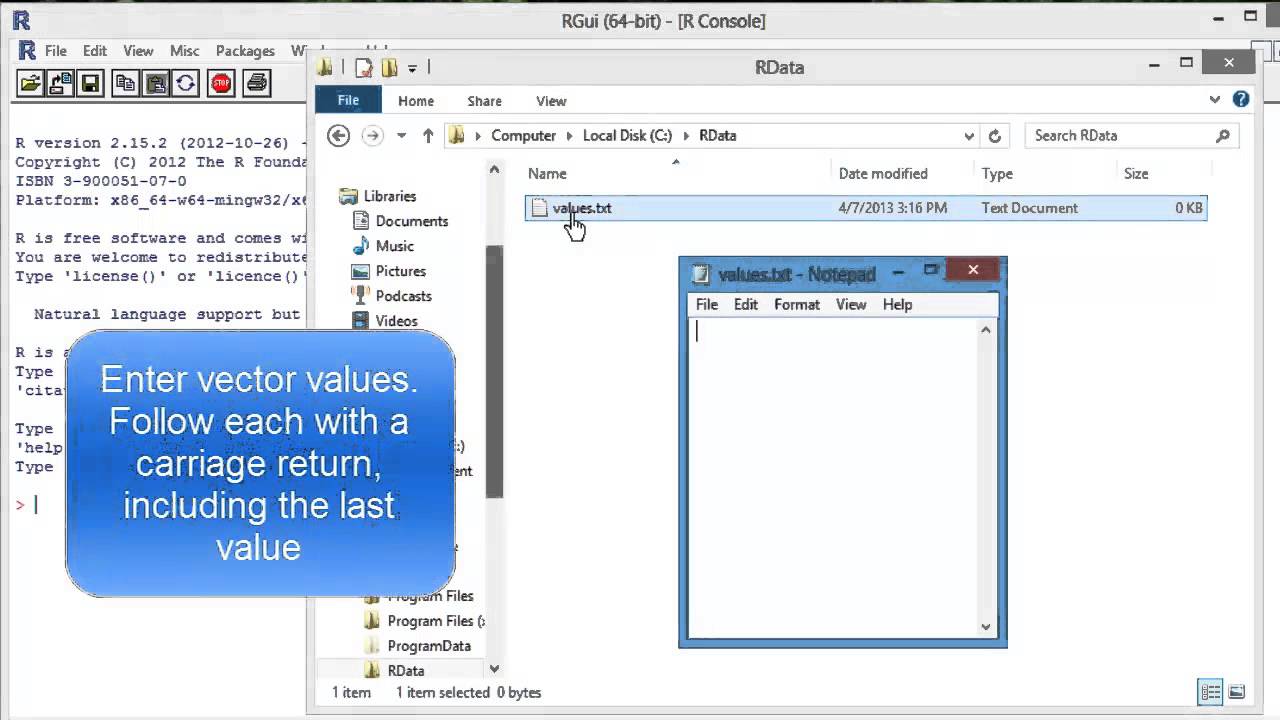Click the red Stop computation icon
Screen dimensions: 1280x720
(x=221, y=83)
